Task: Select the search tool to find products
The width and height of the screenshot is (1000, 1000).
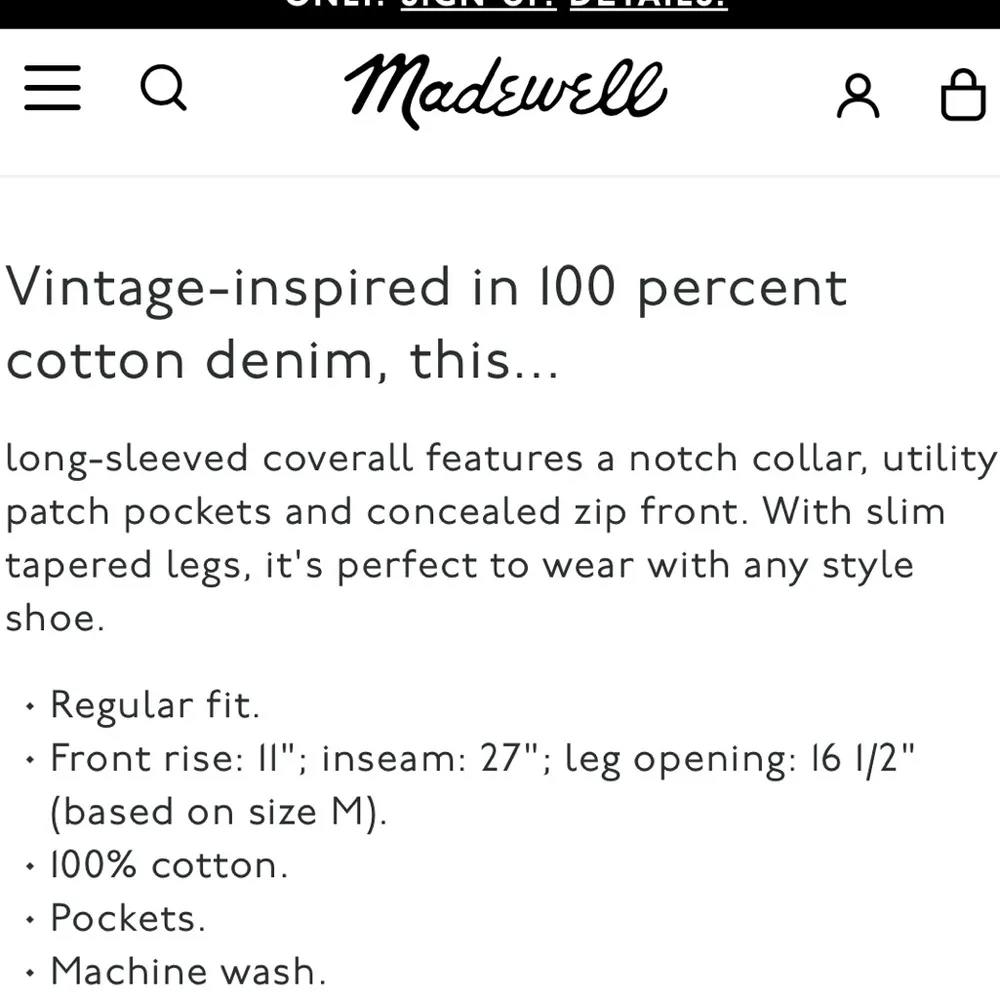Action: point(163,90)
